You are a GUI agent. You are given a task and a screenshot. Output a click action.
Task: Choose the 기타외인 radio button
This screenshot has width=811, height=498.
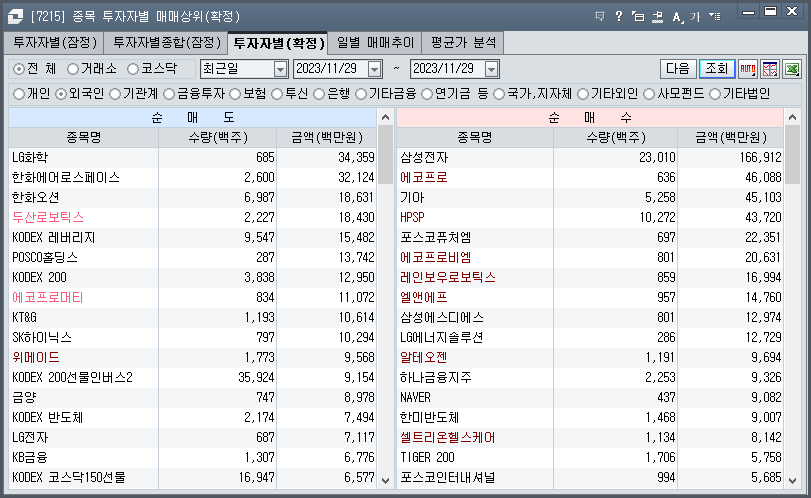583,94
